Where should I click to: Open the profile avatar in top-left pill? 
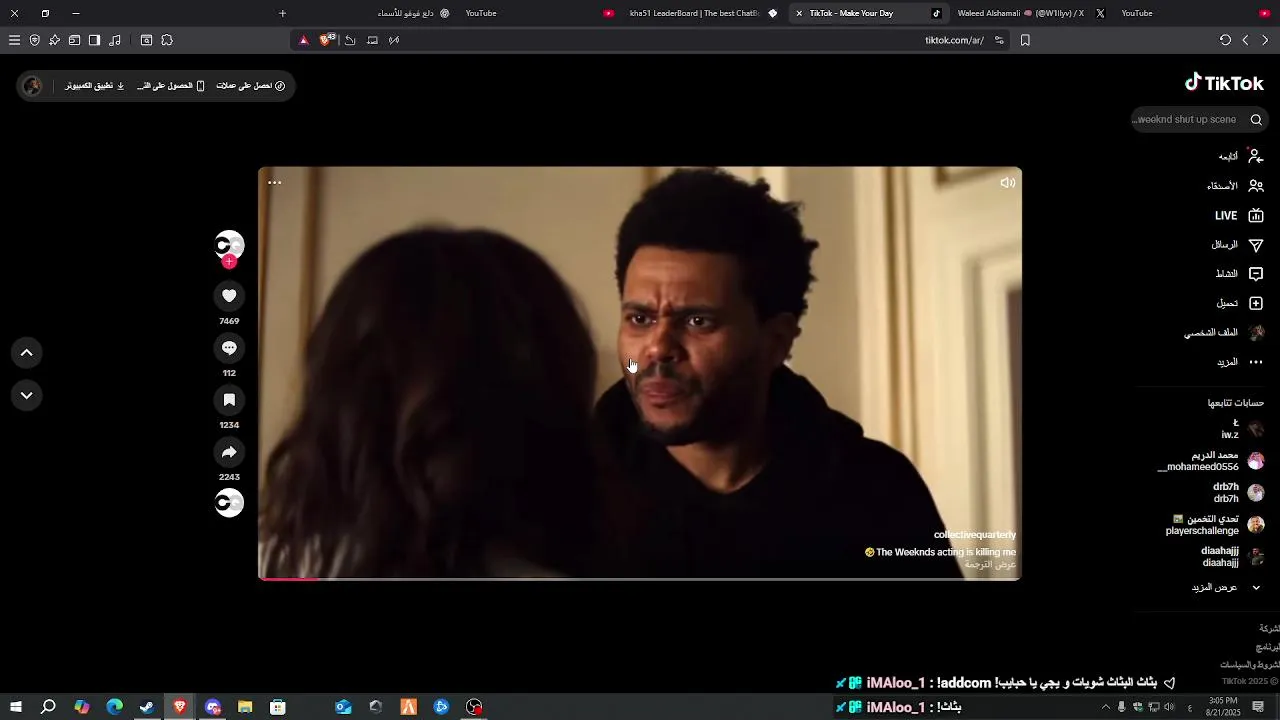tap(32, 86)
